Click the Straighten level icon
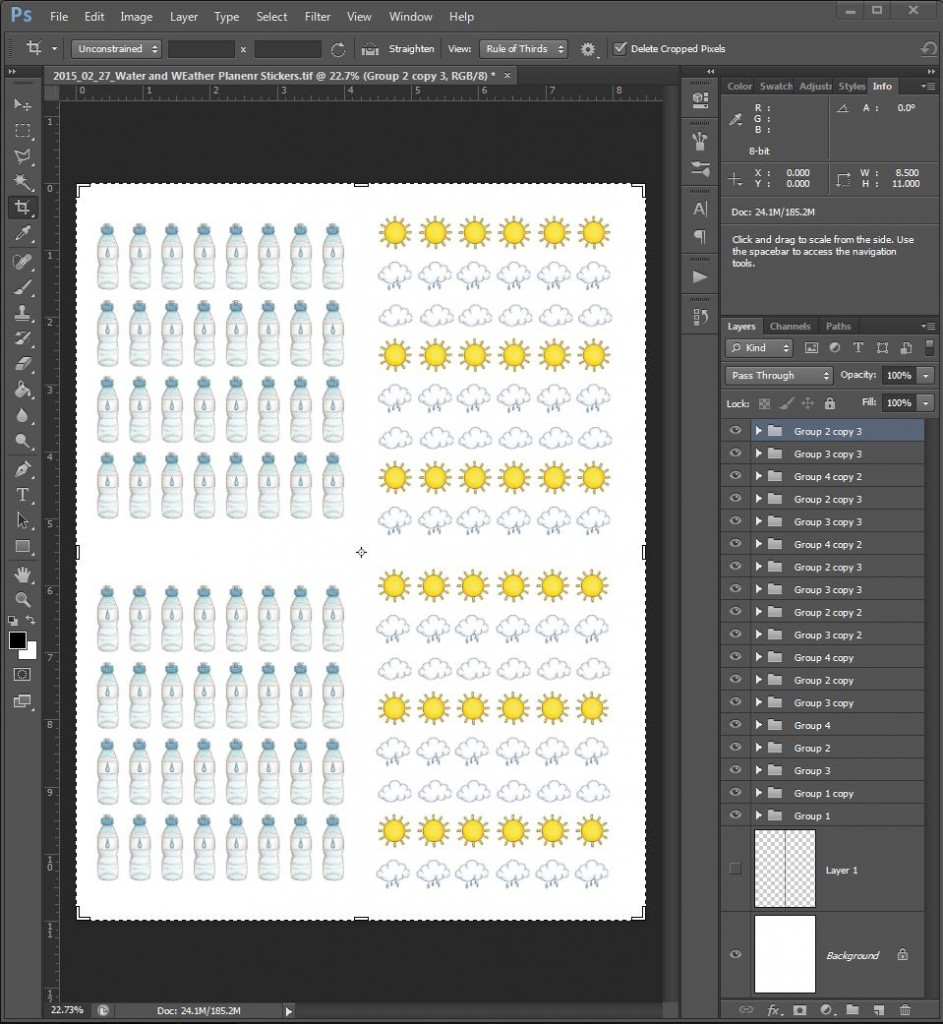This screenshot has height=1024, width=943. click(370, 49)
